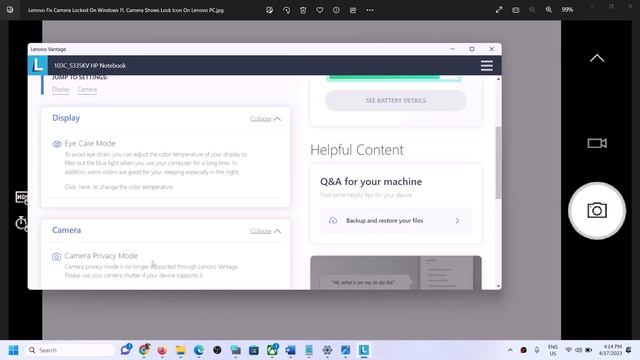This screenshot has width=640, height=360.
Task: Open File Explorer from the taskbar
Action: (x=180, y=350)
